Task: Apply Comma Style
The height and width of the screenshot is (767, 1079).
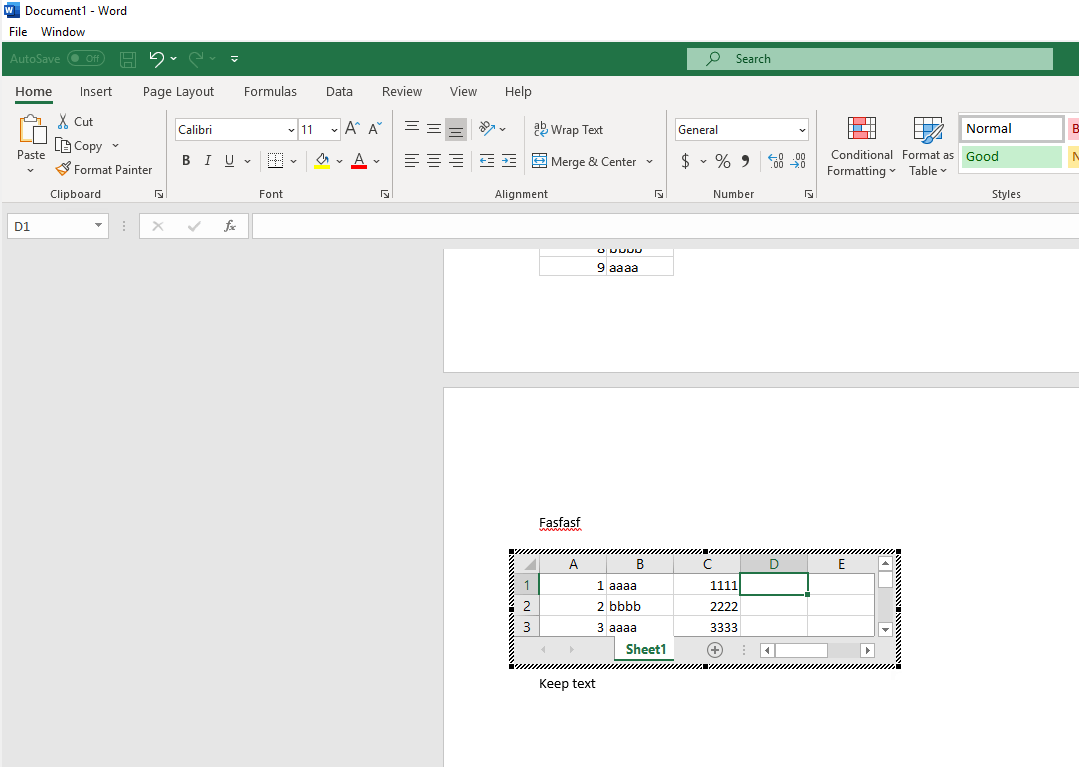Action: point(745,161)
